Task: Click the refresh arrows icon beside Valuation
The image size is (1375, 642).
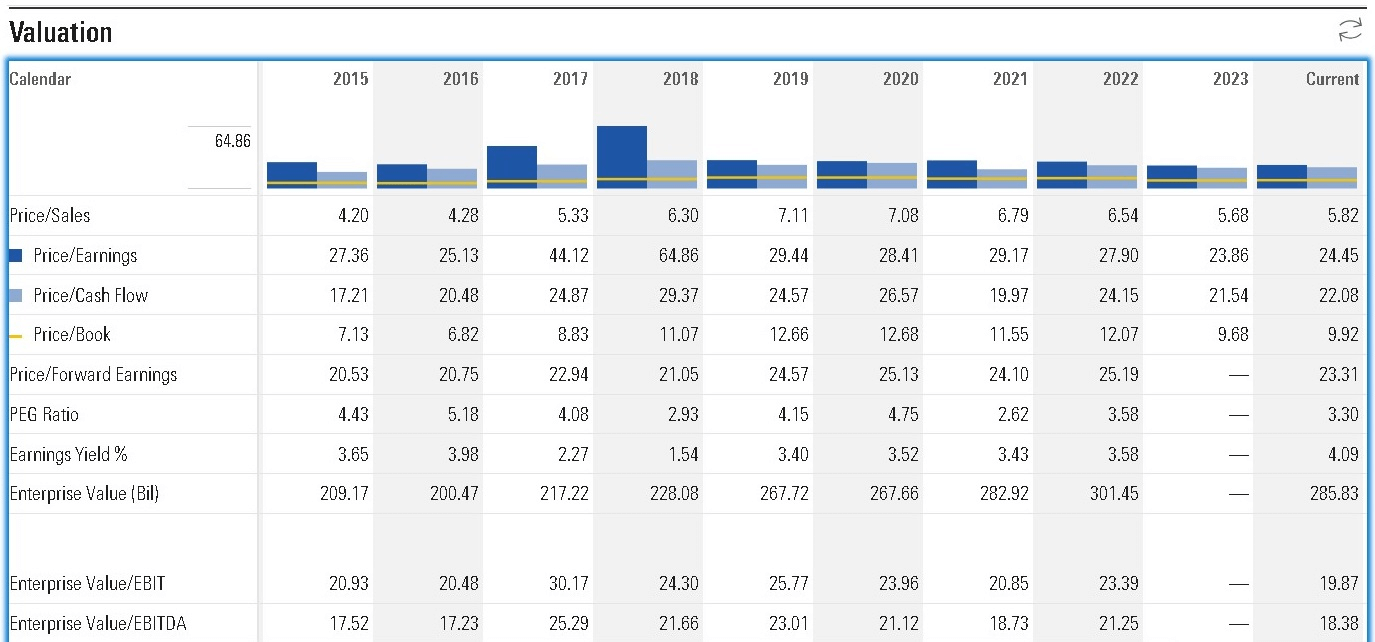Action: pyautogui.click(x=1349, y=31)
